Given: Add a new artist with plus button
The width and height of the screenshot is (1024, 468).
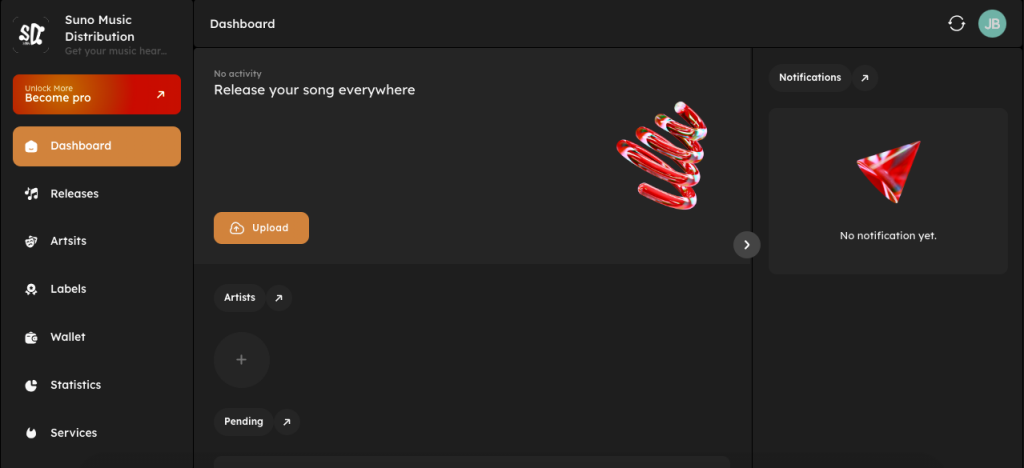Looking at the screenshot, I should click(242, 360).
